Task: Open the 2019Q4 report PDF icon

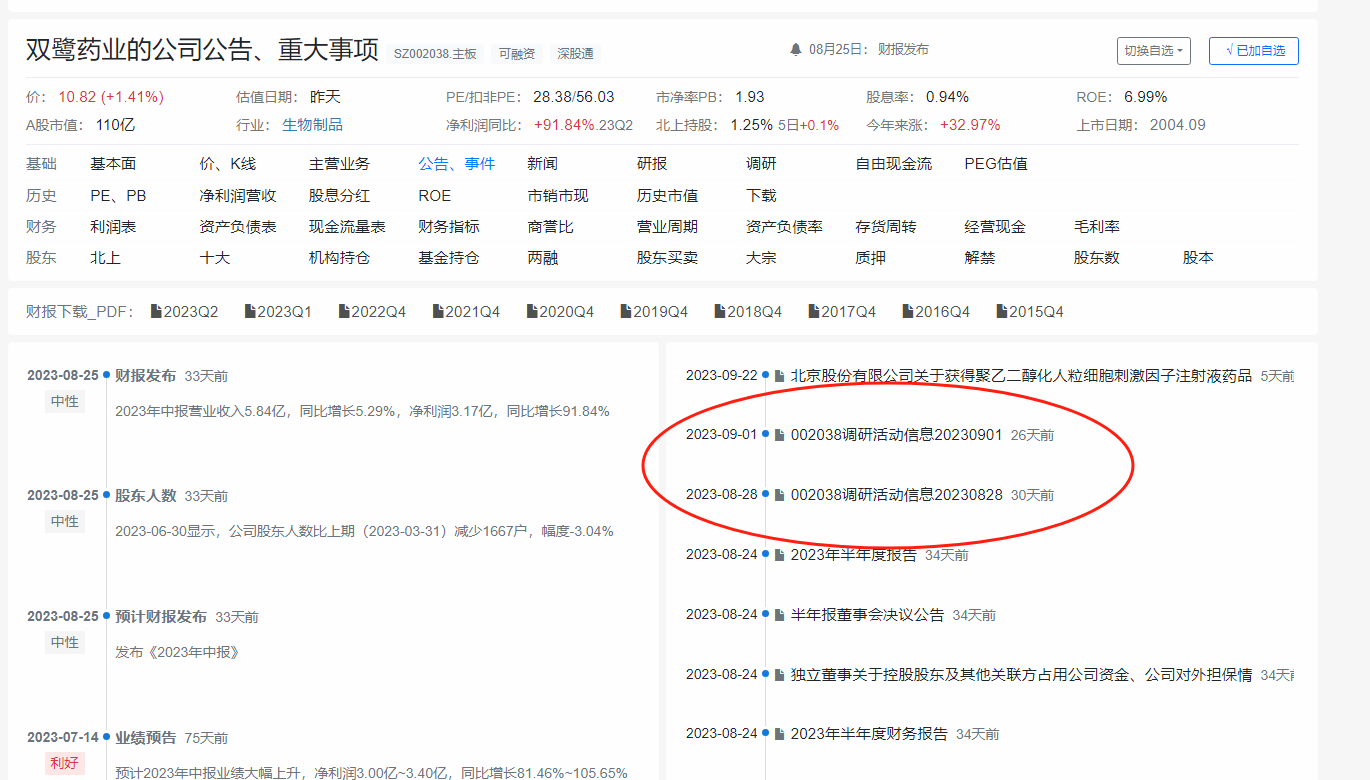Action: click(x=626, y=312)
